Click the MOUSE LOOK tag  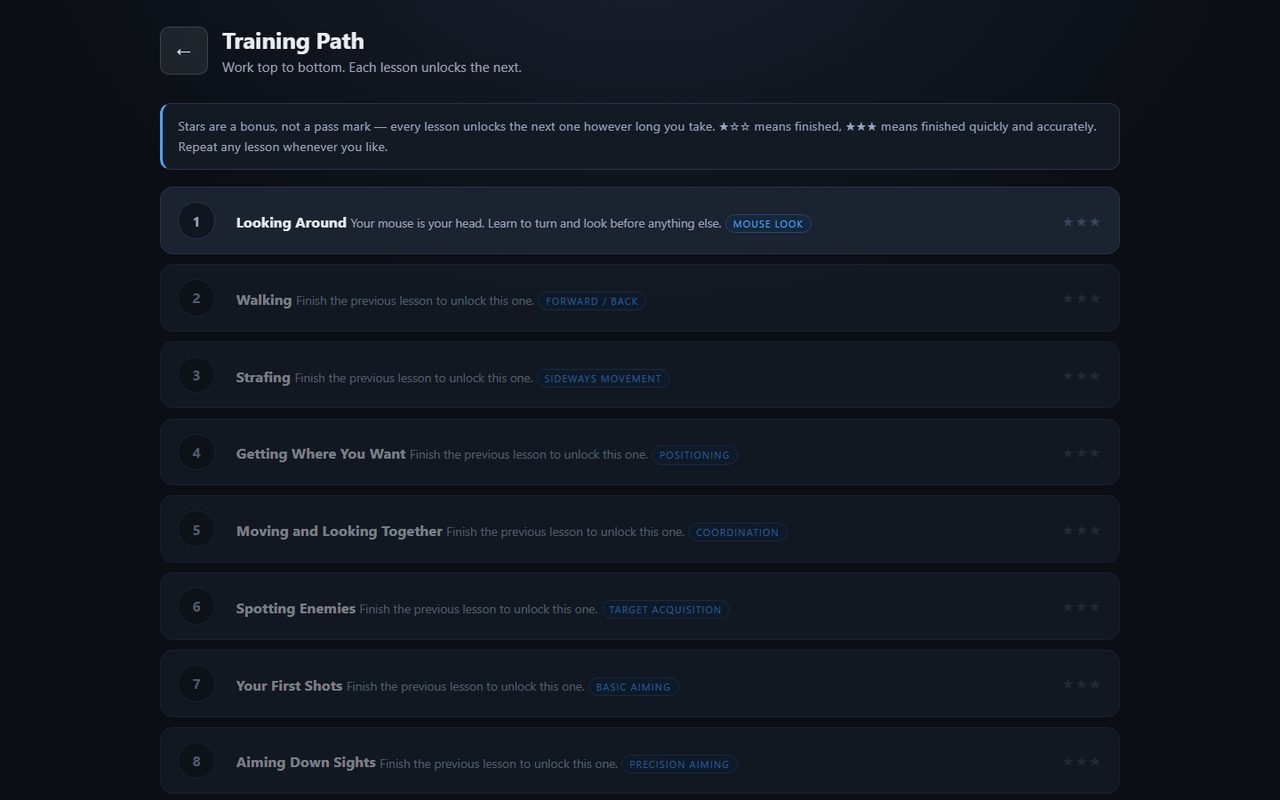click(768, 224)
